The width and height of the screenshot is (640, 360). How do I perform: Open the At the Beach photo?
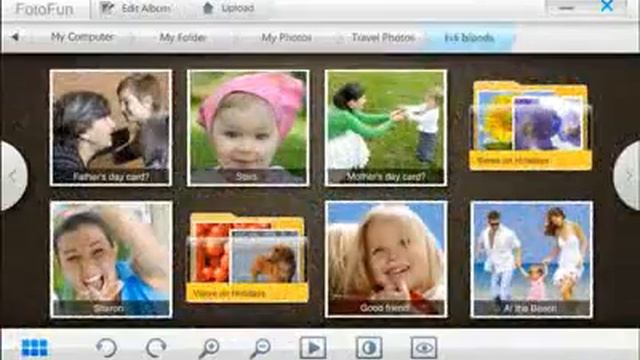(531, 259)
